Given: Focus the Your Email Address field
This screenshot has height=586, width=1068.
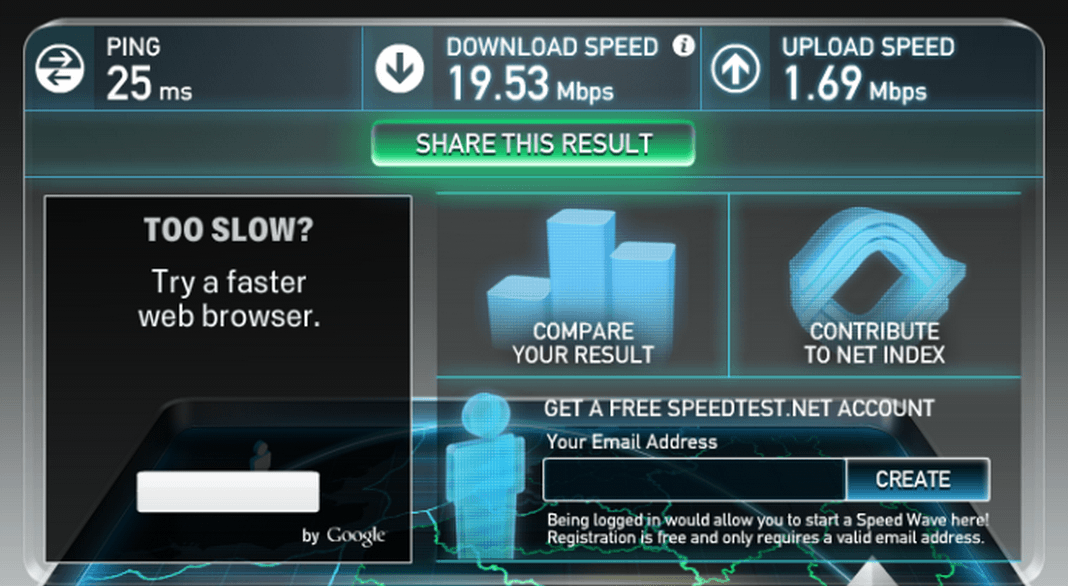Looking at the screenshot, I should 694,480.
